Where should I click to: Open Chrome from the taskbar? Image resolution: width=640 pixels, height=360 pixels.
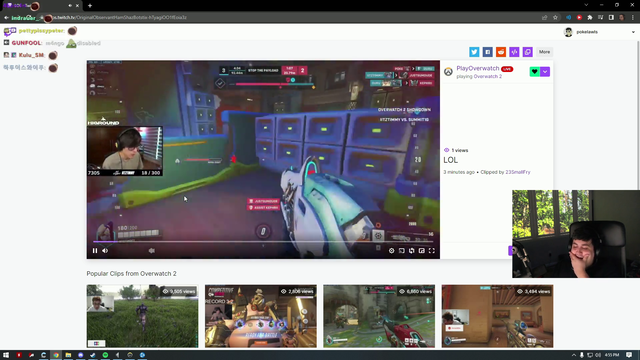coord(56,355)
